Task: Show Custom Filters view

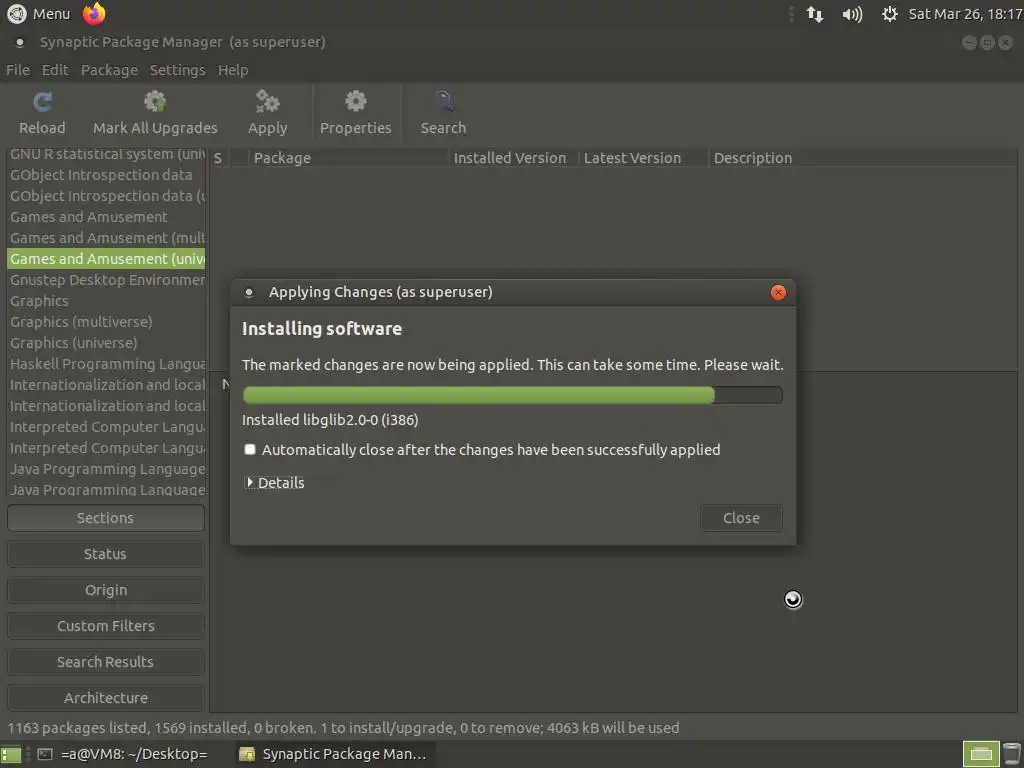Action: pos(106,626)
